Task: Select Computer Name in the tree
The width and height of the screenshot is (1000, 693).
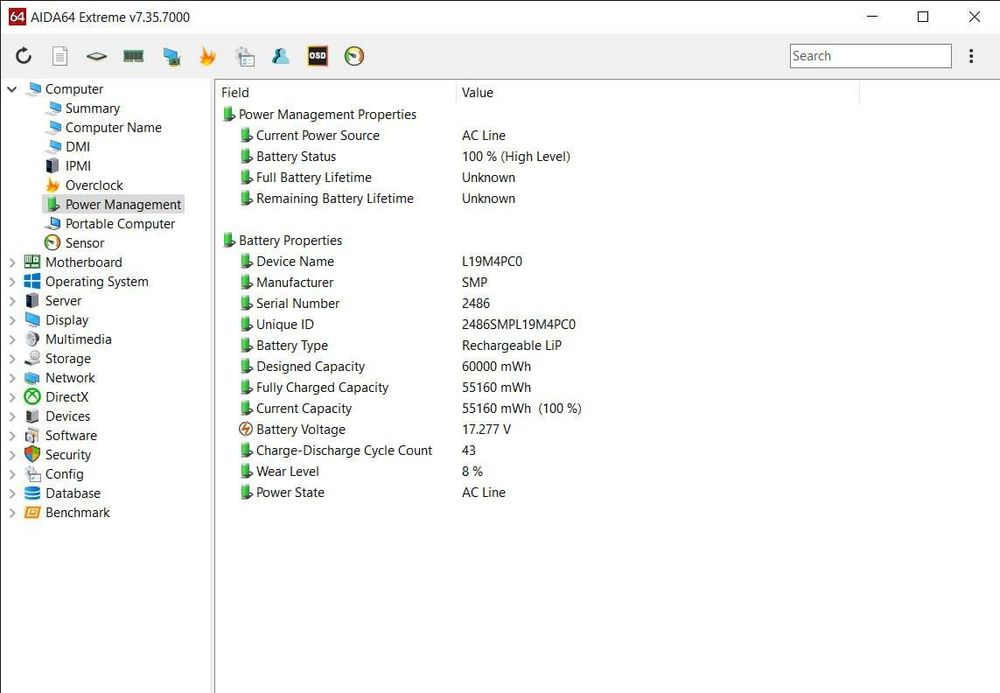Action: pyautogui.click(x=114, y=128)
